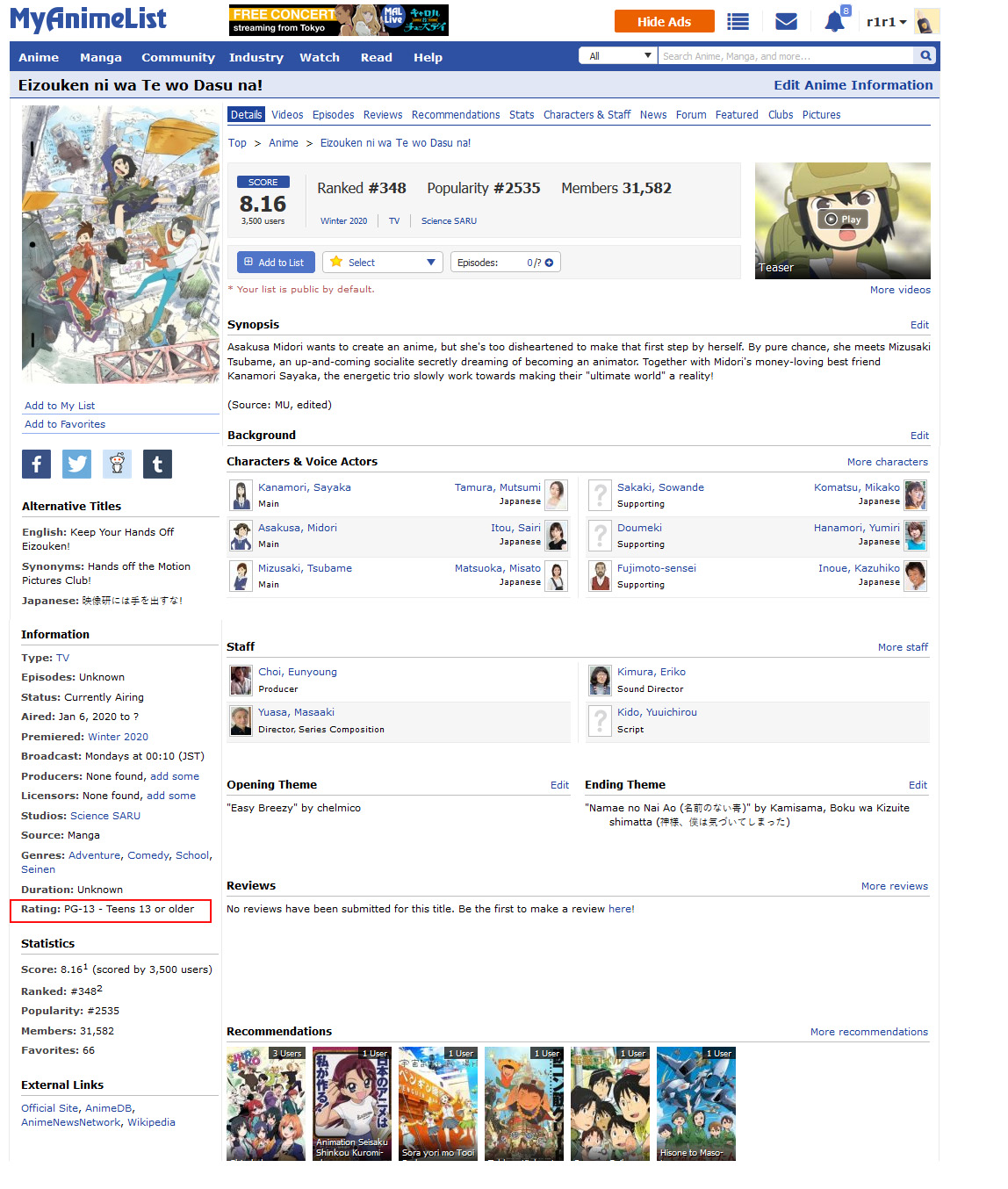The image size is (1008, 1189).
Task: Open the Science SARU studio link under Information
Action: coord(105,816)
